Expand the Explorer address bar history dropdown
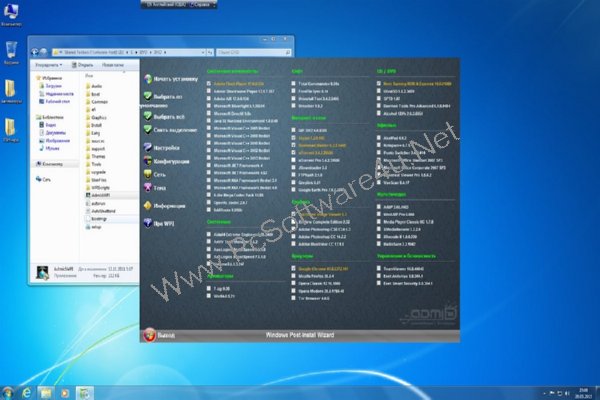 pos(203,52)
